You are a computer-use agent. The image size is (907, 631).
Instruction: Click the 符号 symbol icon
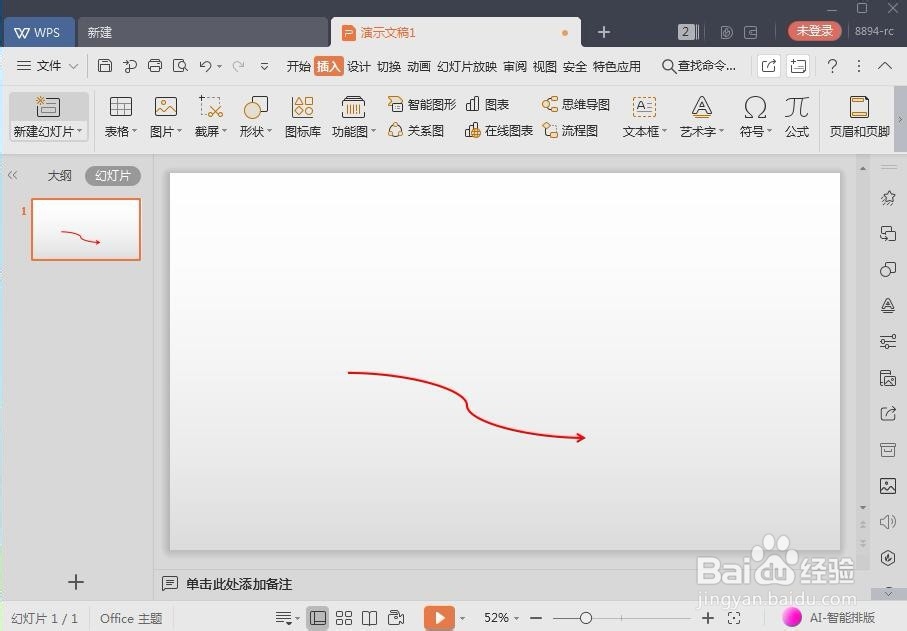tap(755, 107)
